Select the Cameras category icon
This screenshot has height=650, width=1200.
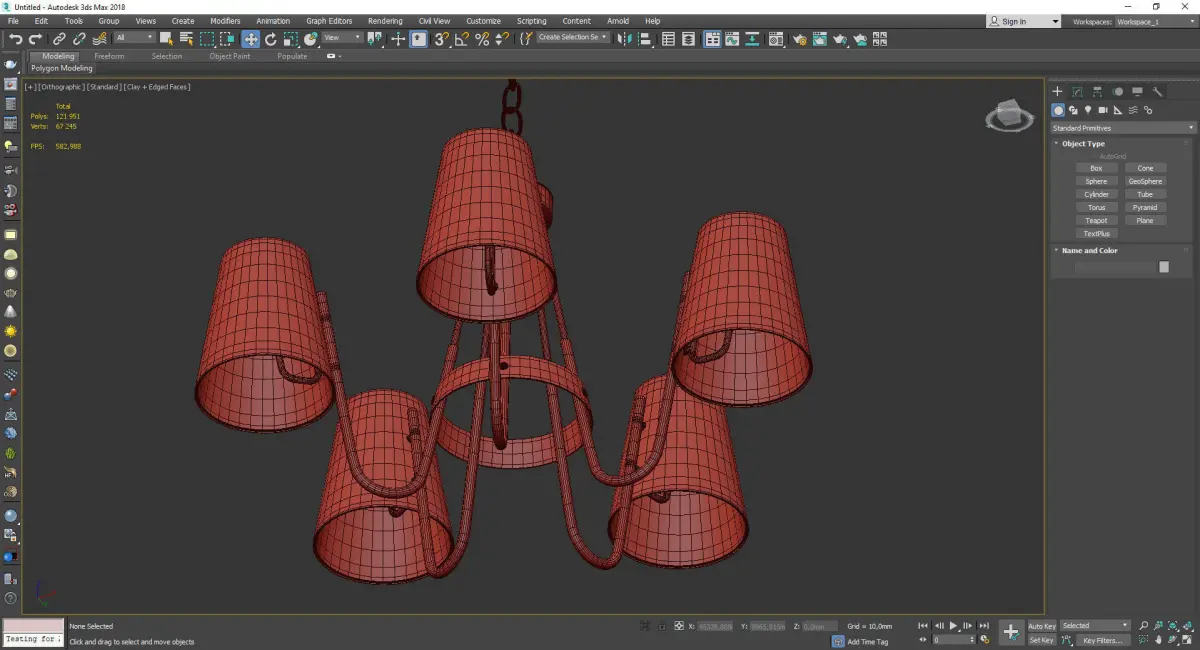point(1103,110)
